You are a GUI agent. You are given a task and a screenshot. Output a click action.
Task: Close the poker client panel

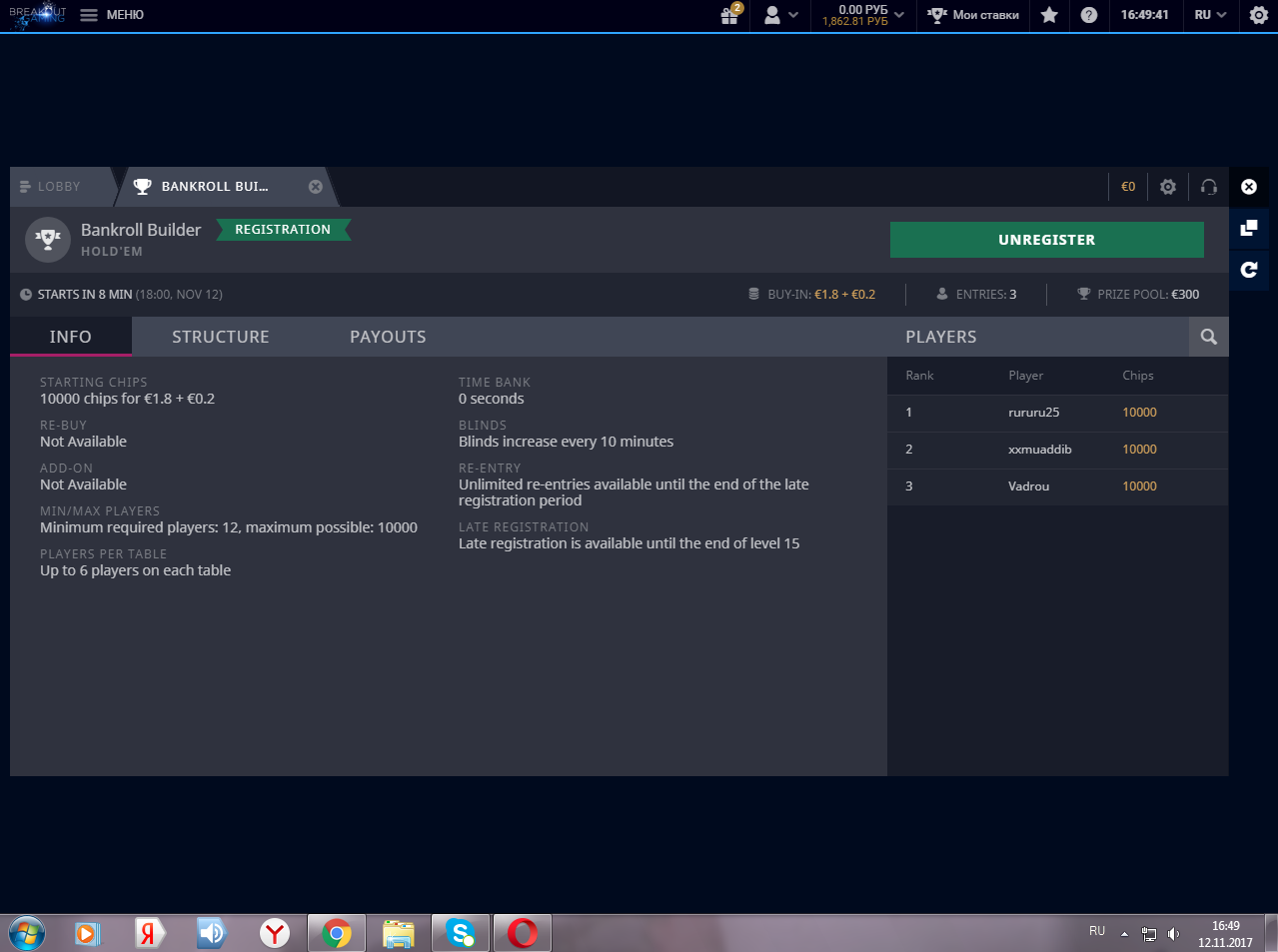tap(1249, 187)
